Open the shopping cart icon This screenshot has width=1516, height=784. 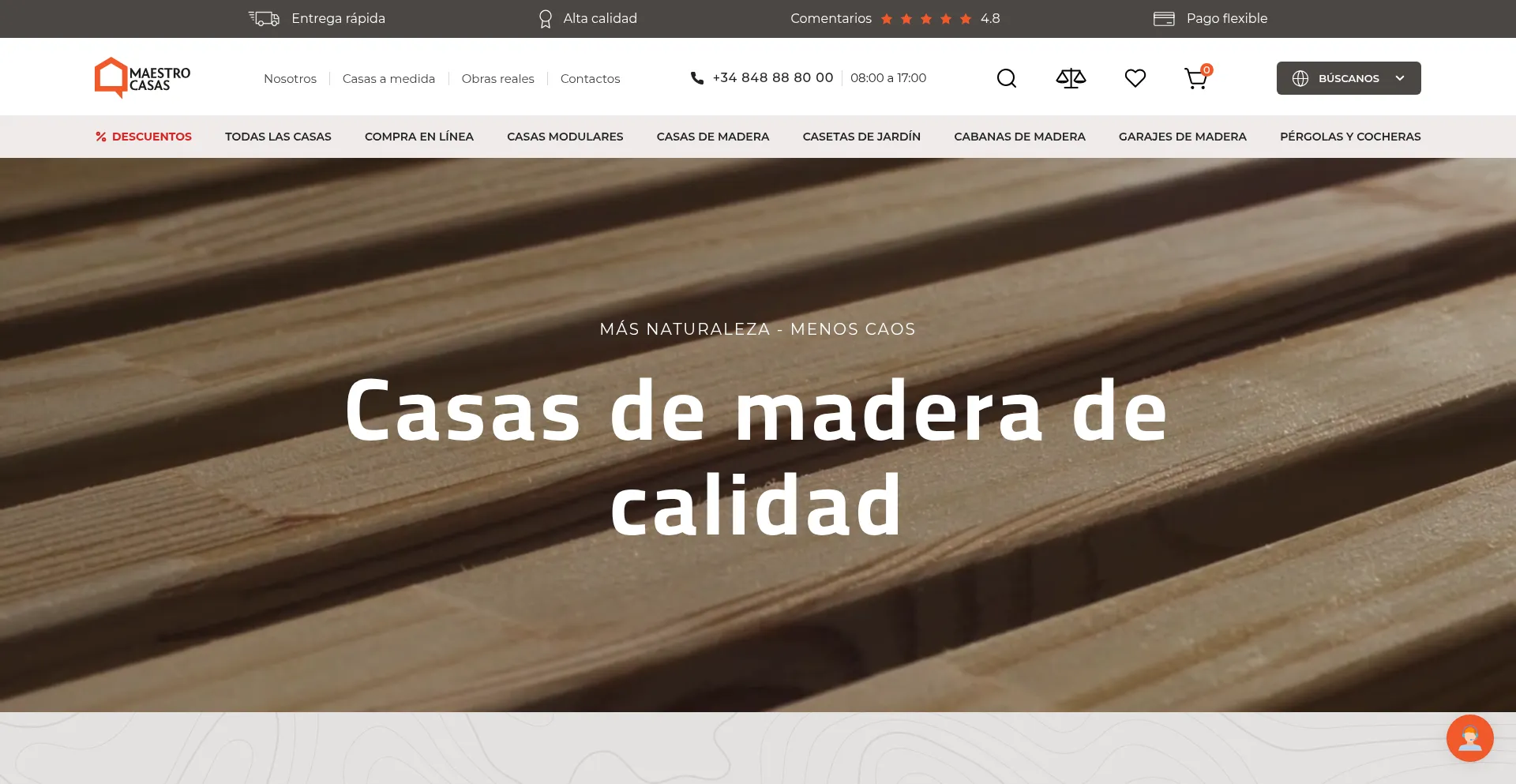pos(1196,78)
